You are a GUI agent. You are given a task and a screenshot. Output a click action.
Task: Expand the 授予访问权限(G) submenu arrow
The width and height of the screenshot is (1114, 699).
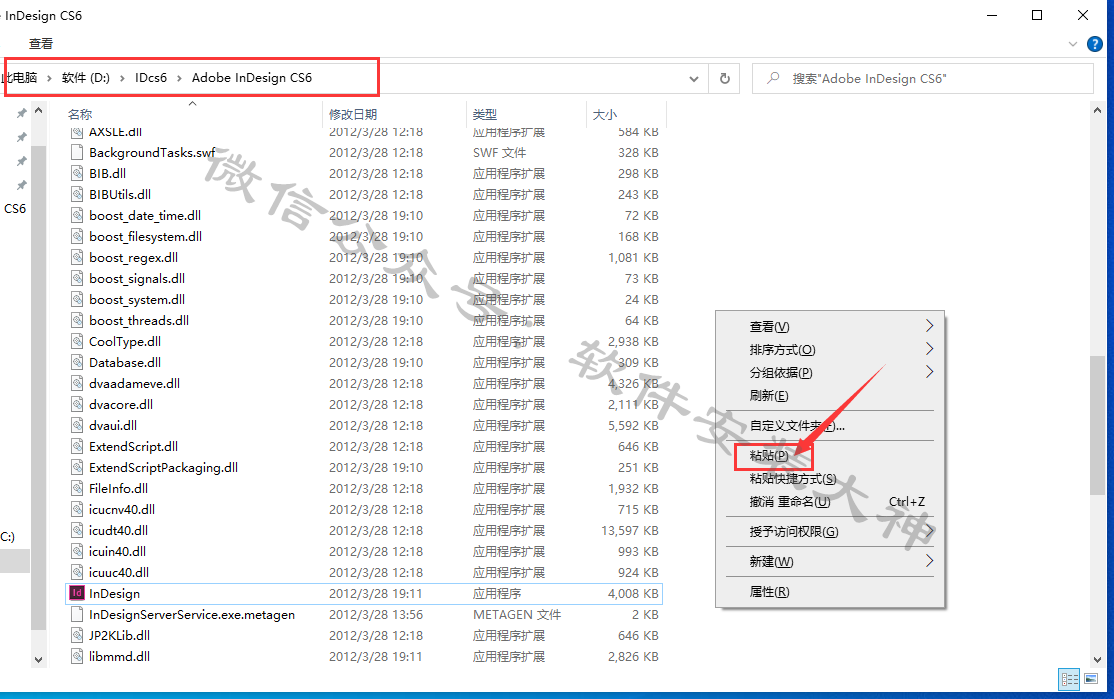tap(929, 531)
